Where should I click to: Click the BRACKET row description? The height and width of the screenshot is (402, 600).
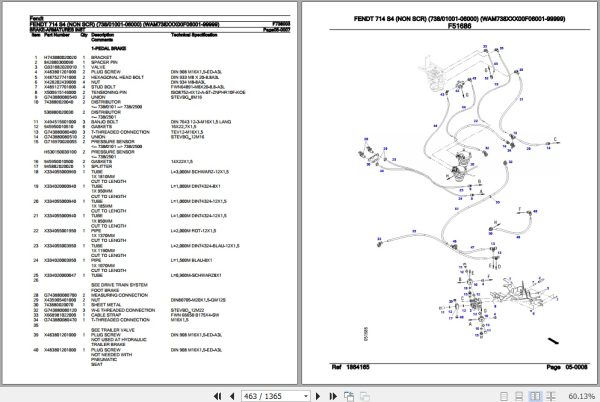pyautogui.click(x=101, y=57)
